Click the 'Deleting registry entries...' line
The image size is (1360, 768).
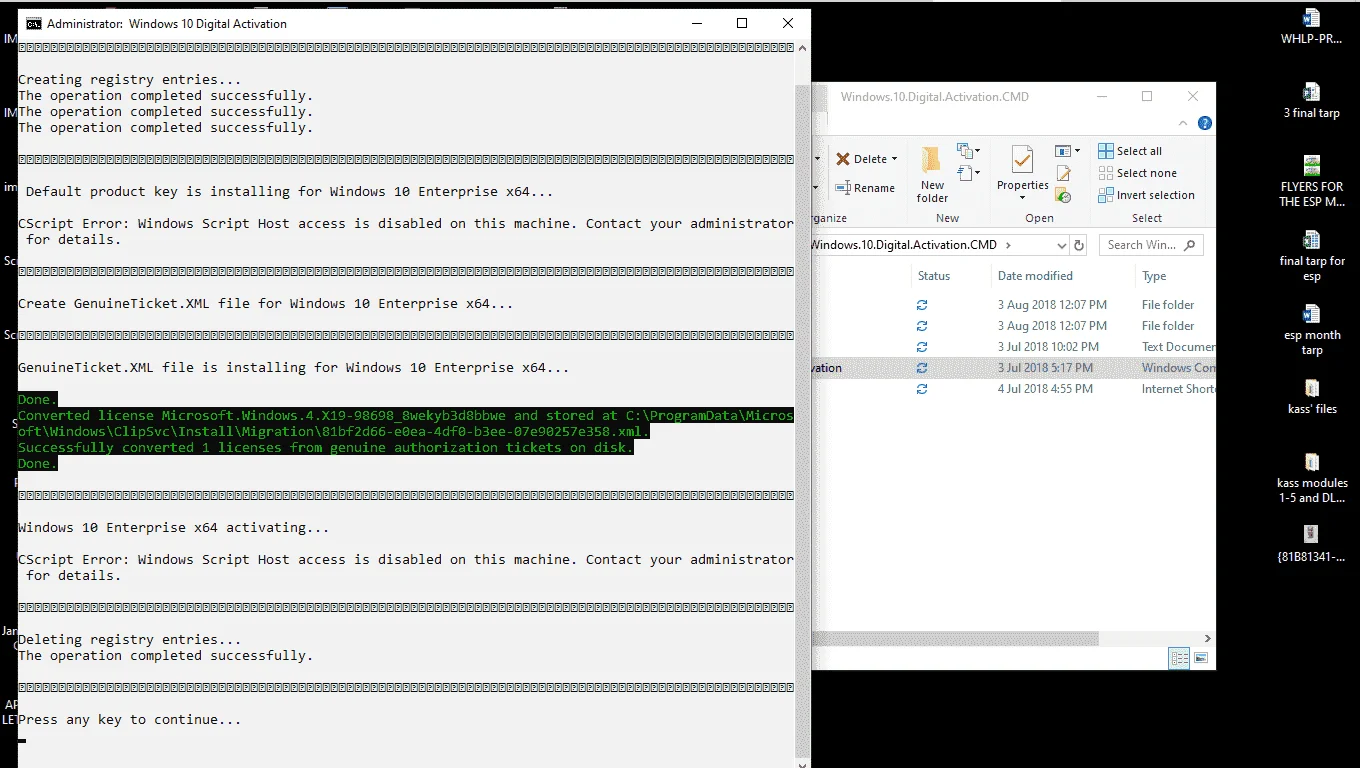tap(130, 640)
